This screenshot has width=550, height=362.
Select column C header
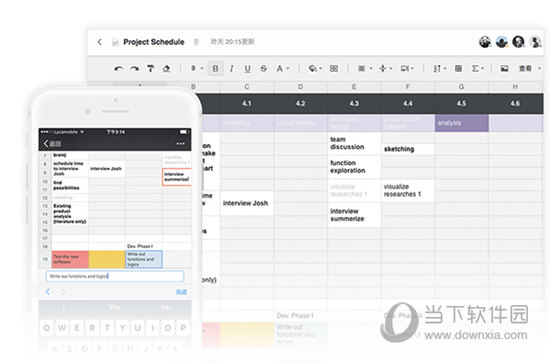pos(247,87)
